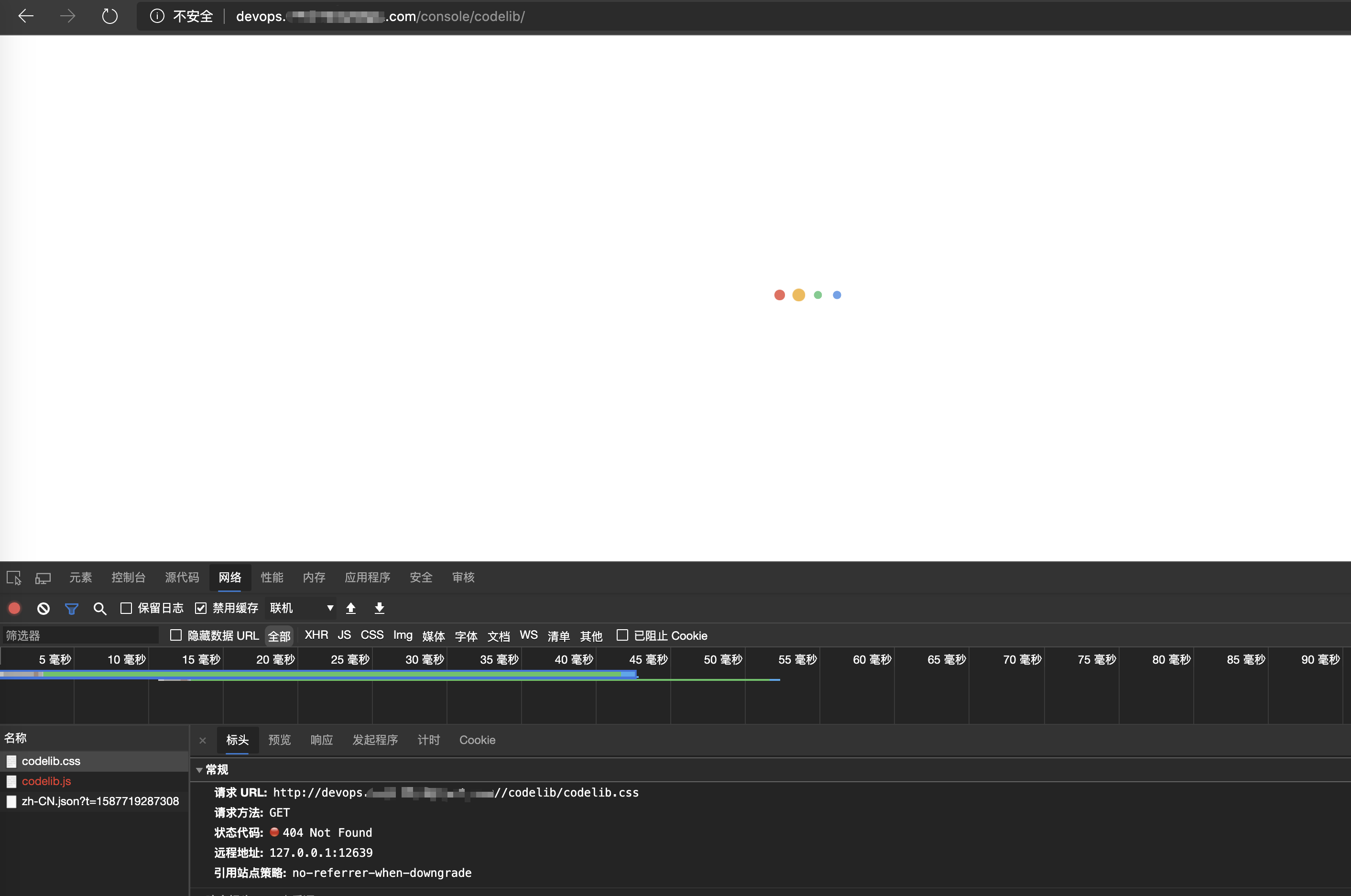
Task: Reload the current page
Action: point(109,17)
